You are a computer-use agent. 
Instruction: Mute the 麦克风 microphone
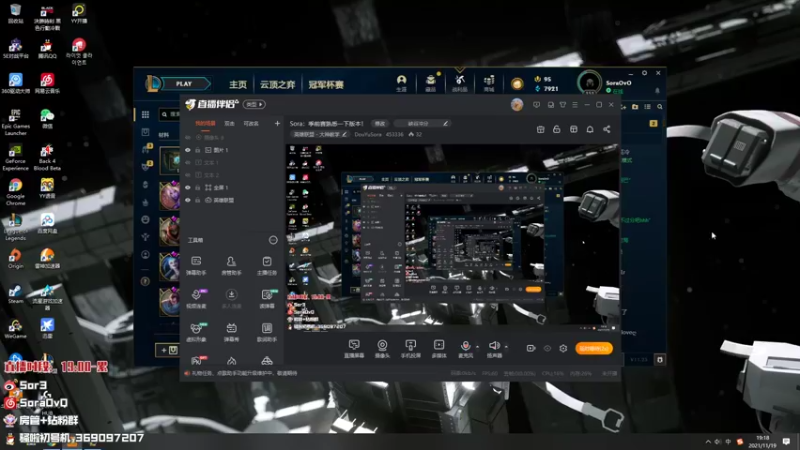[465, 346]
